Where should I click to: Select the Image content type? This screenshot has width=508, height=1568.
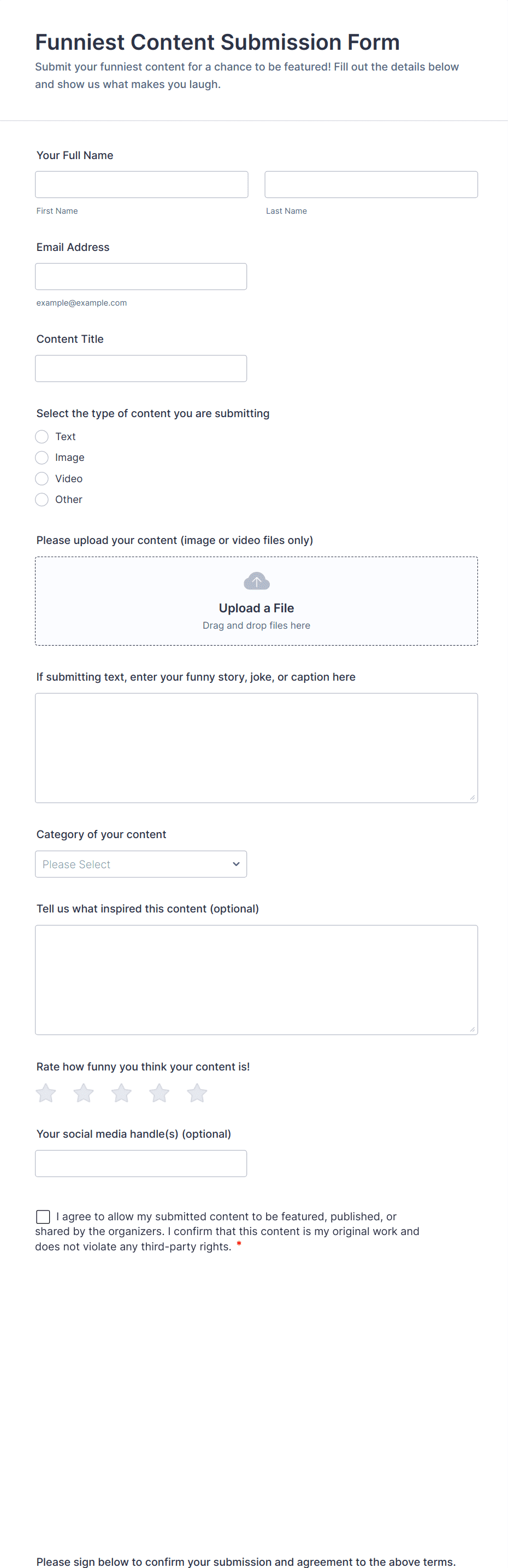(x=42, y=458)
